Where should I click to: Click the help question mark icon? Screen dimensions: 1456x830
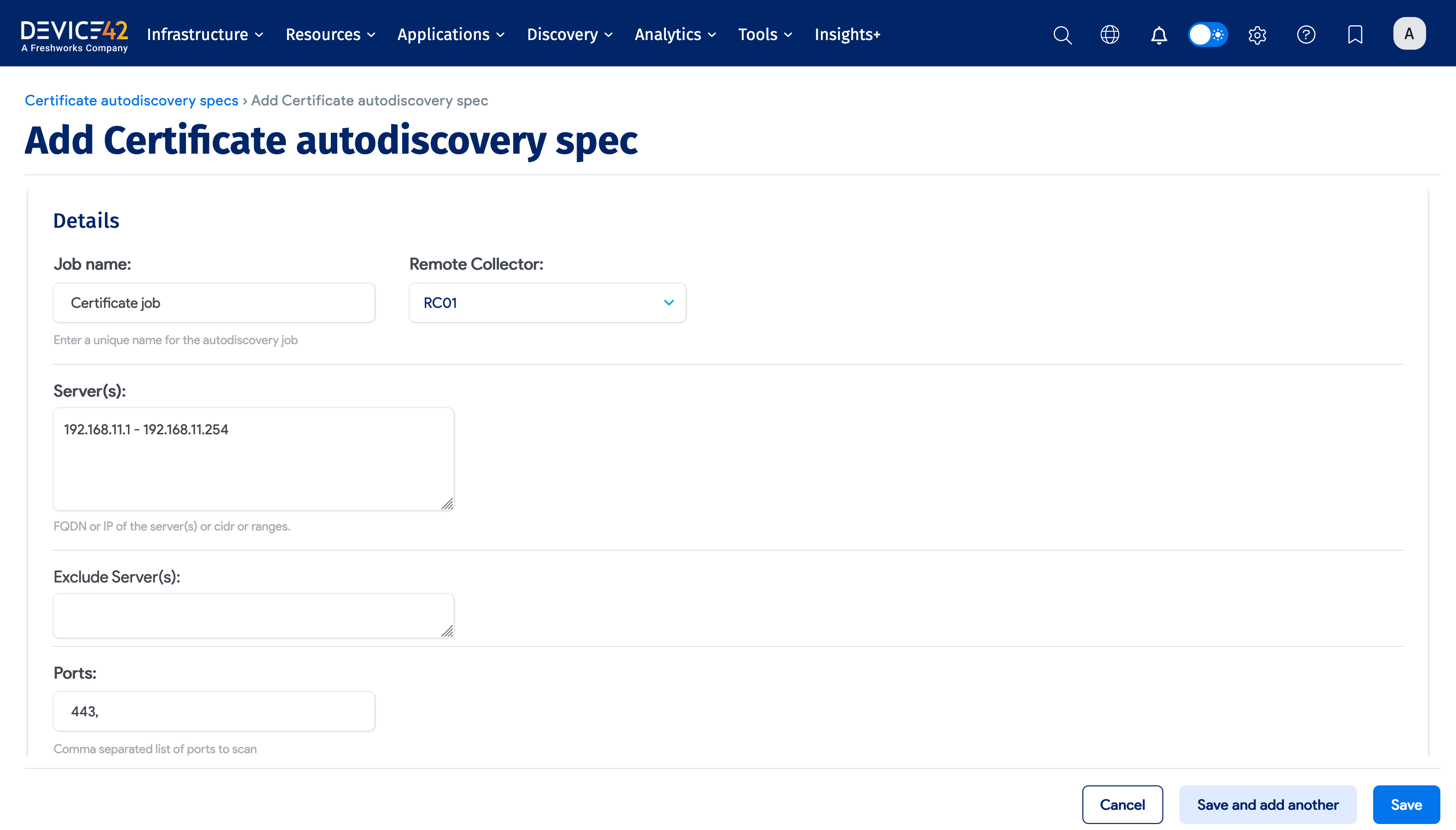[x=1306, y=35]
